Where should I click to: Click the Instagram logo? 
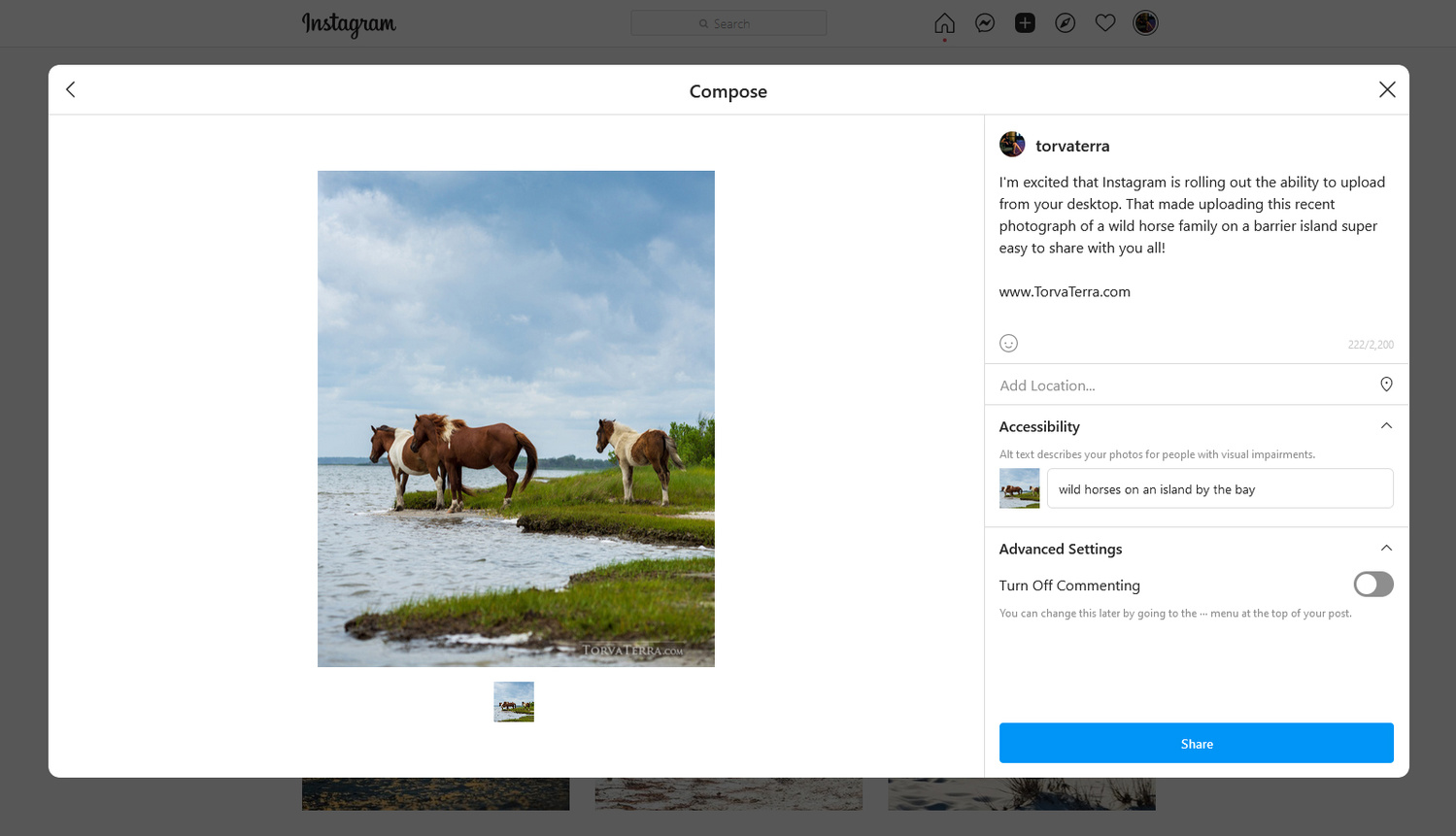pos(349,24)
